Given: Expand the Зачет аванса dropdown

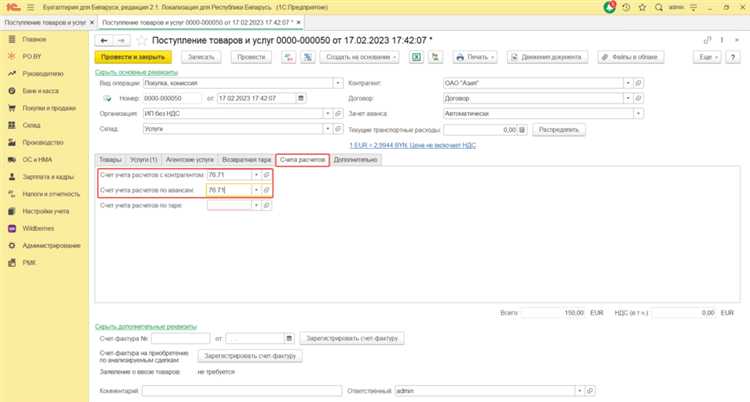Looking at the screenshot, I should click(x=629, y=114).
